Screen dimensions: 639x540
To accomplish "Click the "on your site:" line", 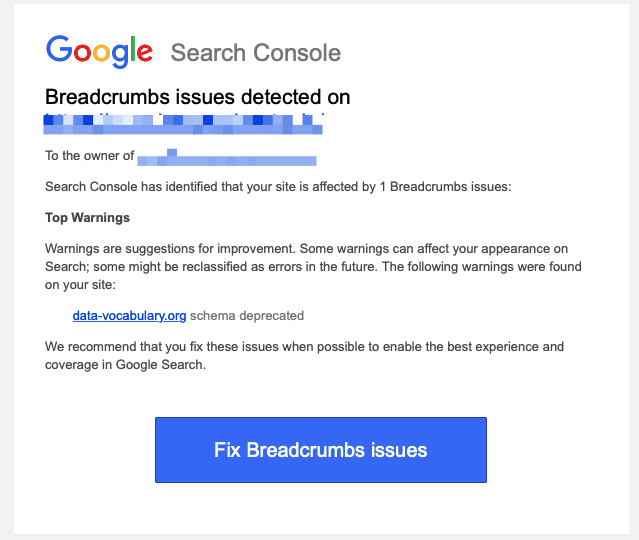I will point(81,285).
